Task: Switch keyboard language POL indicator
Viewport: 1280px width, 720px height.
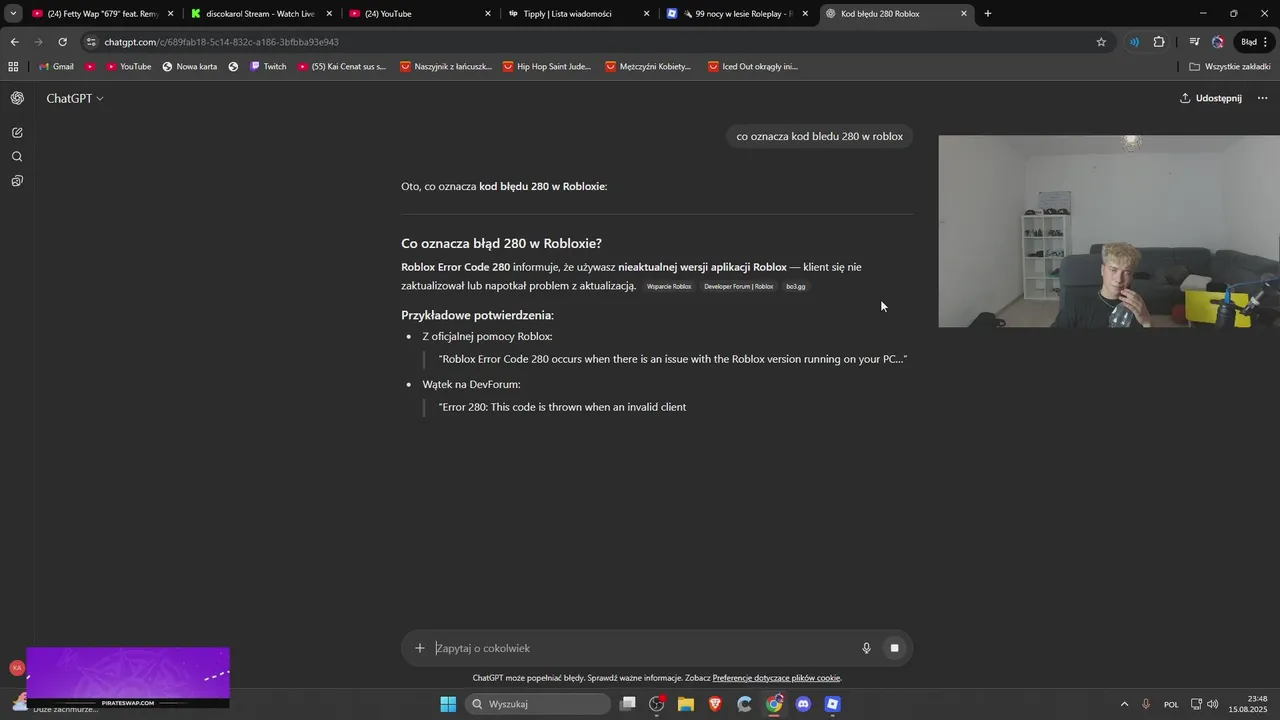Action: 1171,704
